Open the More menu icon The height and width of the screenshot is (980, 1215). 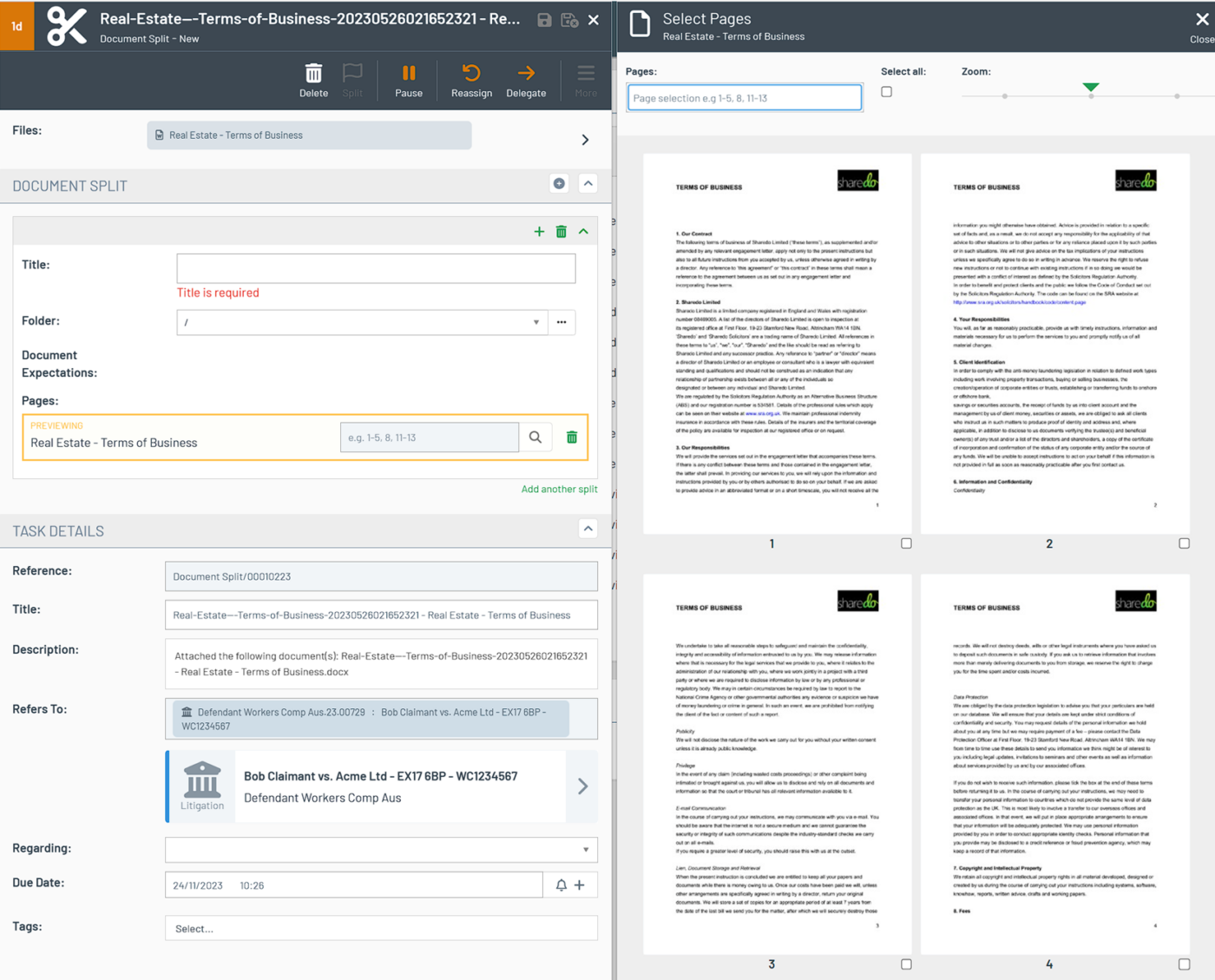click(585, 74)
